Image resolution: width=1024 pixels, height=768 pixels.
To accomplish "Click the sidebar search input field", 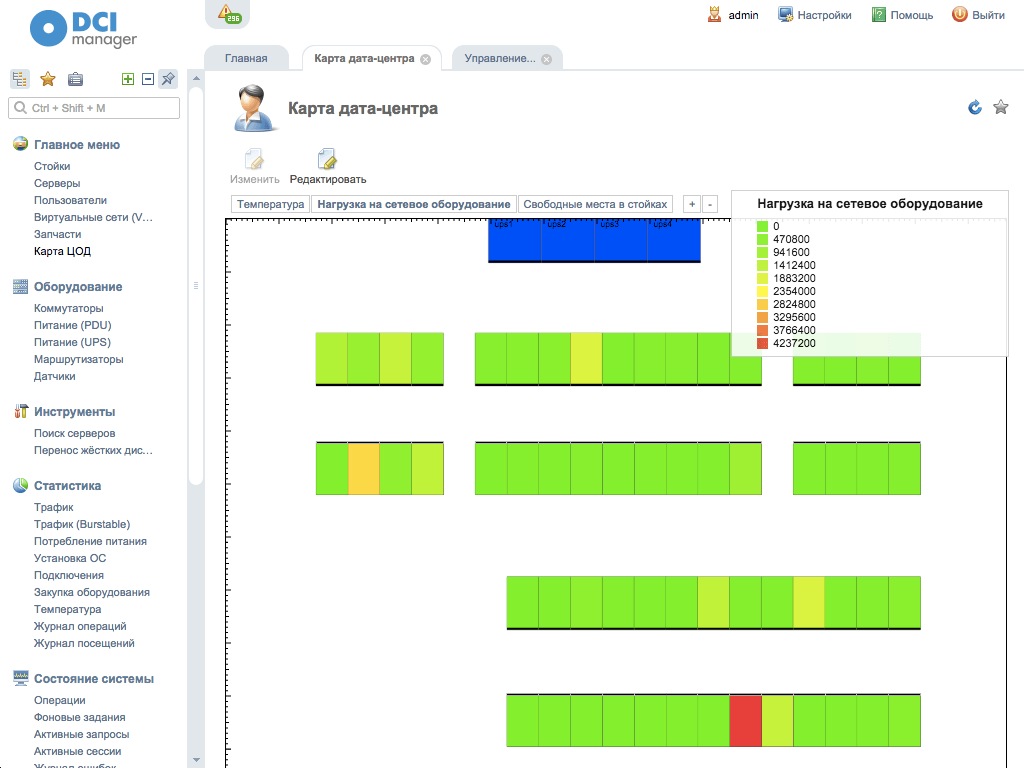I will coord(95,107).
